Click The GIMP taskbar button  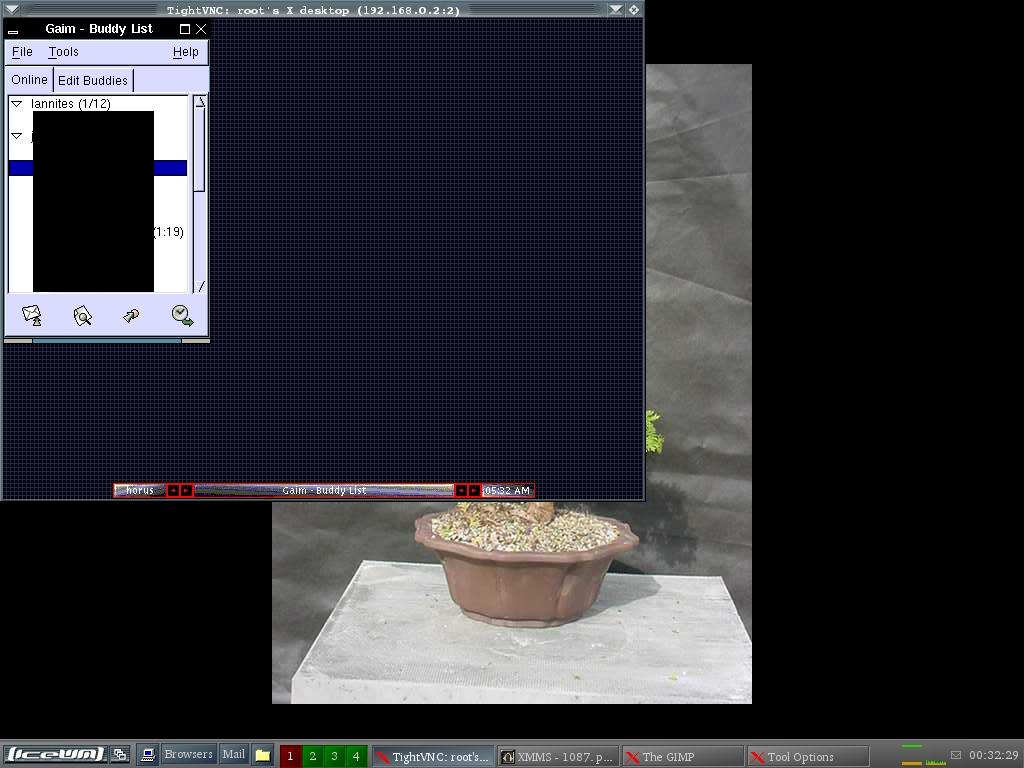tap(682, 757)
